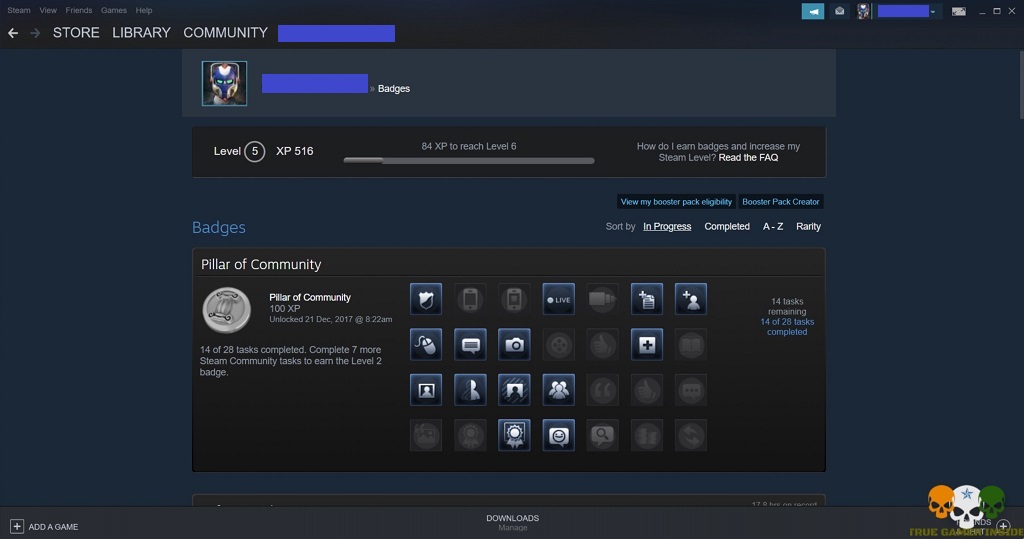The height and width of the screenshot is (539, 1024).
Task: Click the page vertical scrollbar thumb
Action: coord(1019,85)
